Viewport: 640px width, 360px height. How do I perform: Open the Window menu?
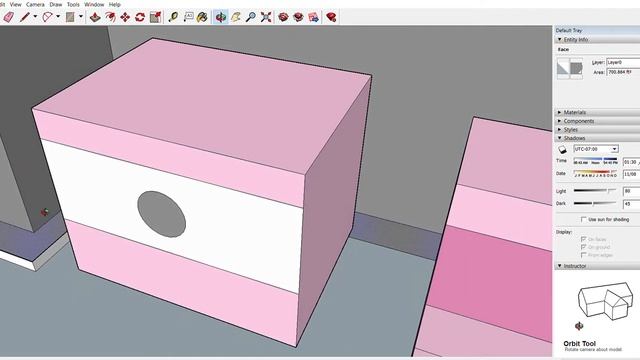[x=94, y=4]
